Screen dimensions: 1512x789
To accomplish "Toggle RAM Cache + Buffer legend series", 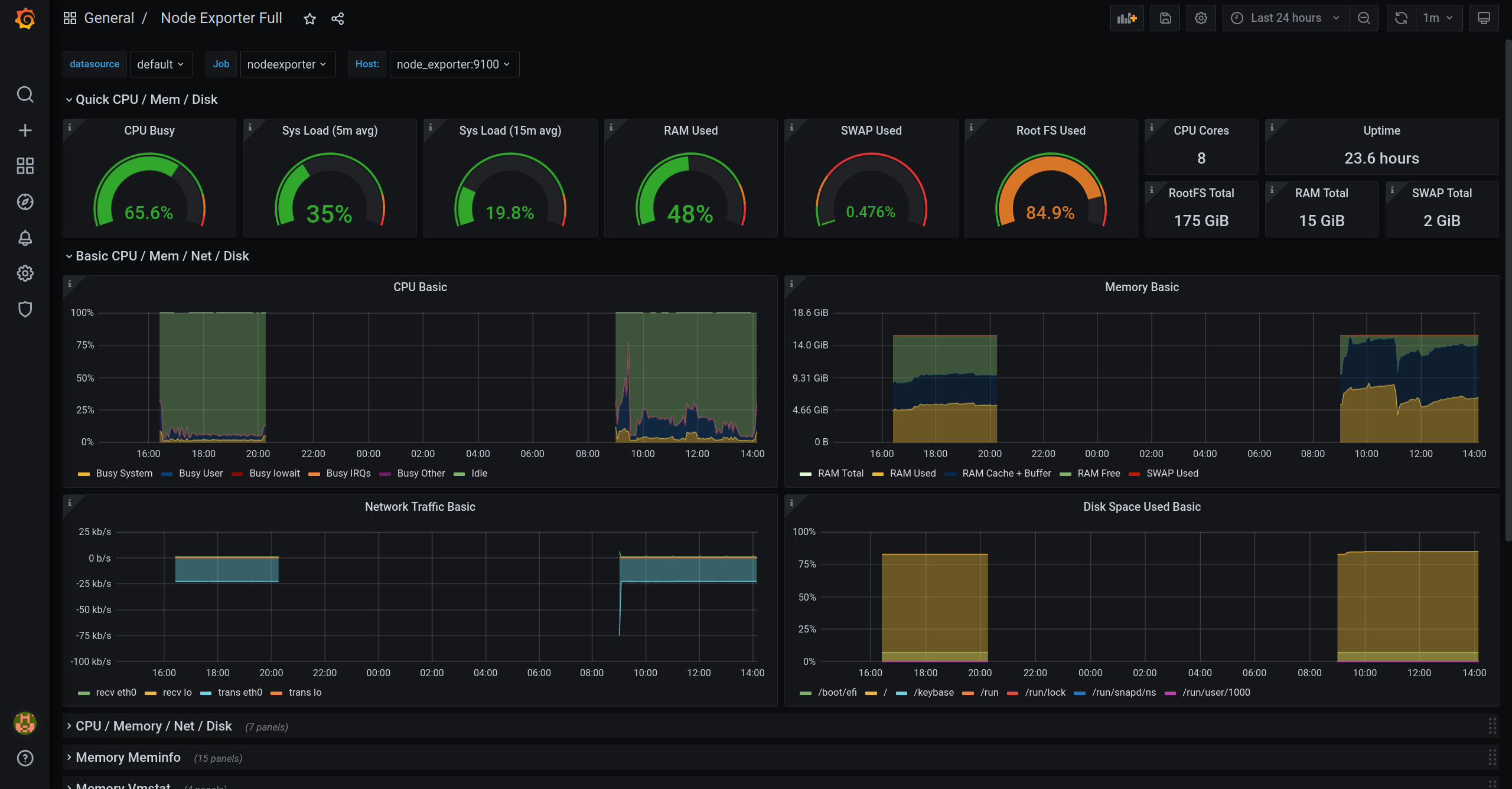I will 1006,474.
